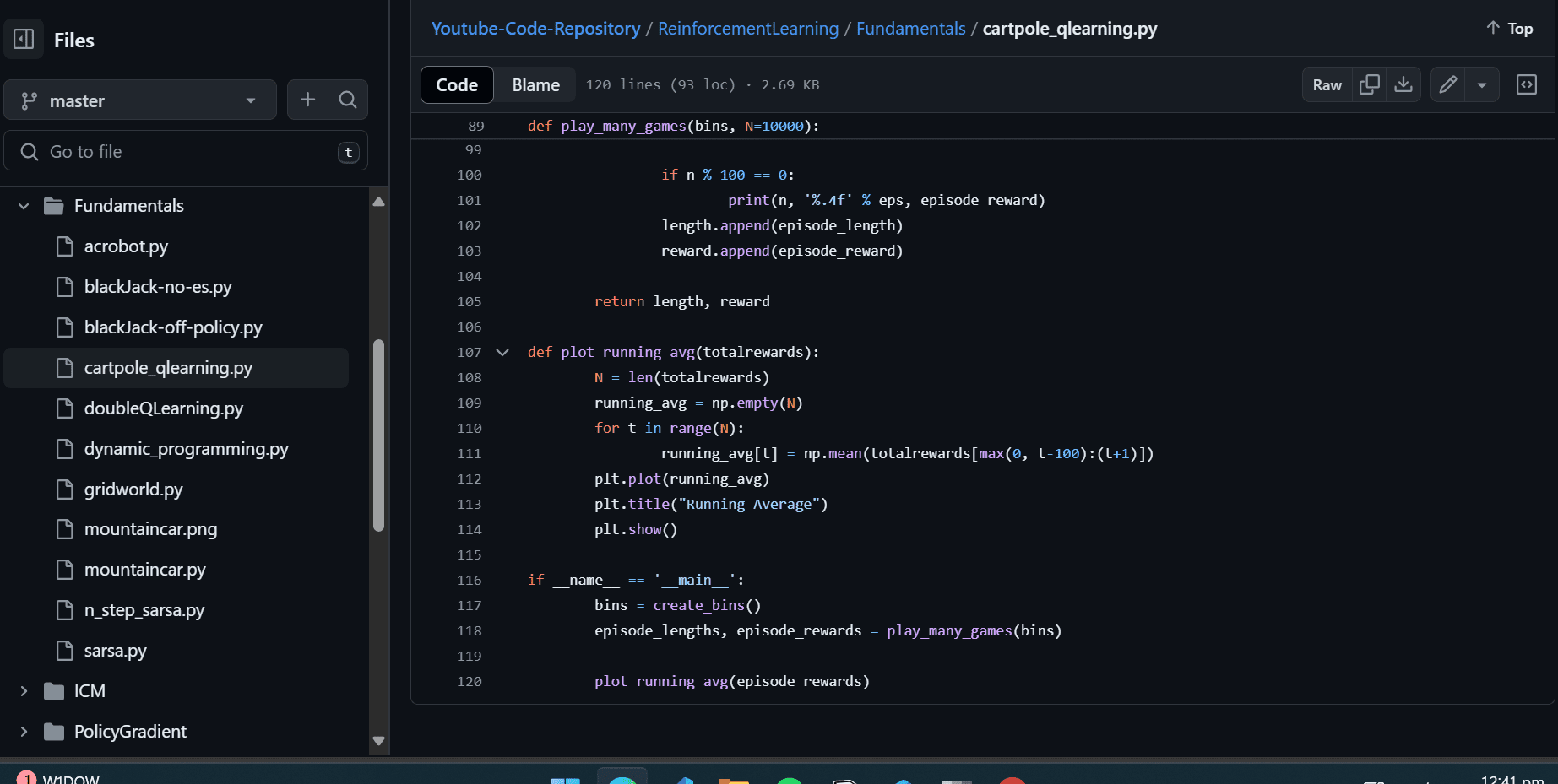Viewport: 1558px width, 784px height.
Task: Copy raw file contents icon
Action: click(1369, 84)
